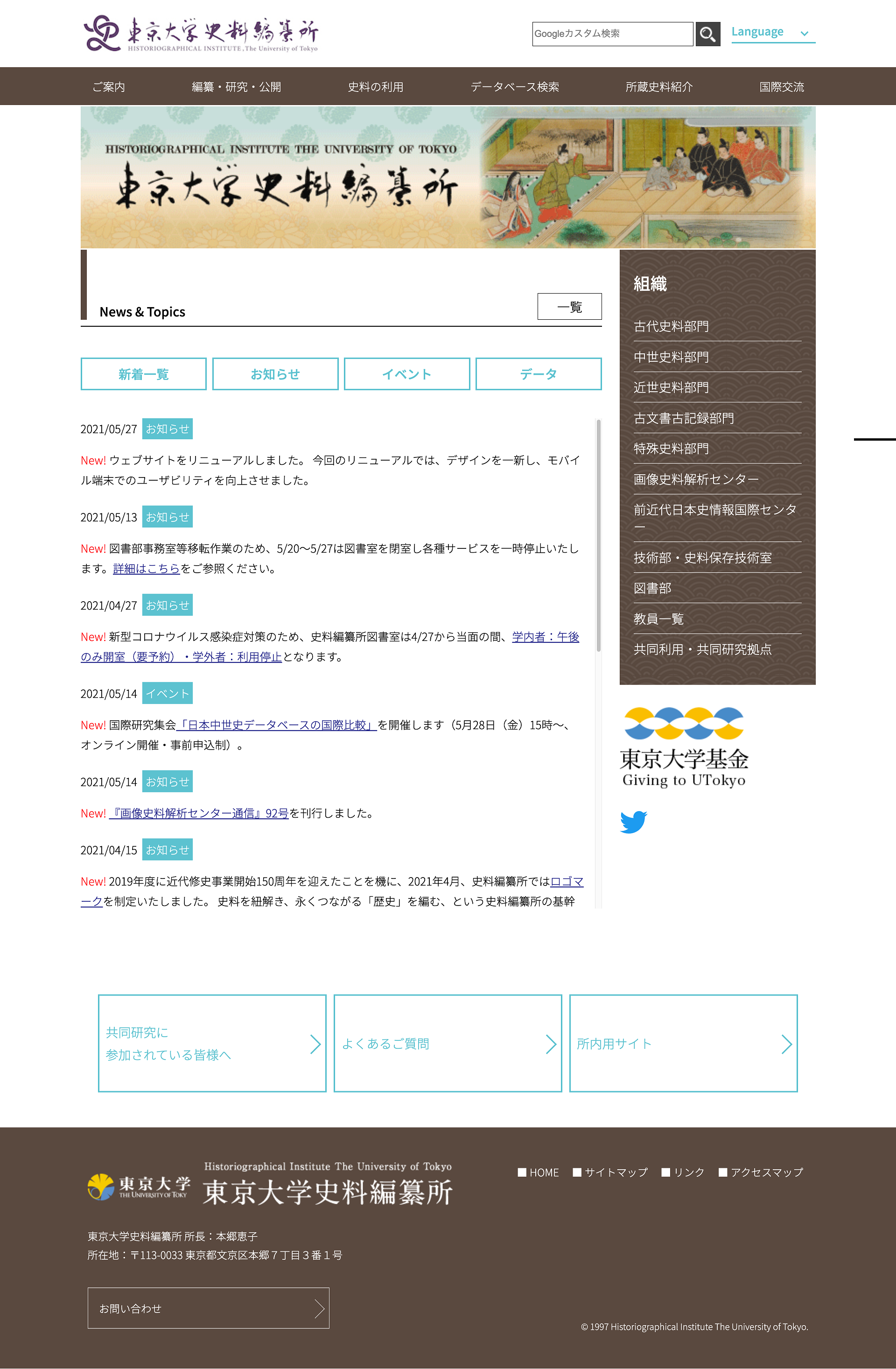Open the 学内者：午後のみ開室 library notice link
Viewport: 896px width, 1369px height.
(545, 637)
